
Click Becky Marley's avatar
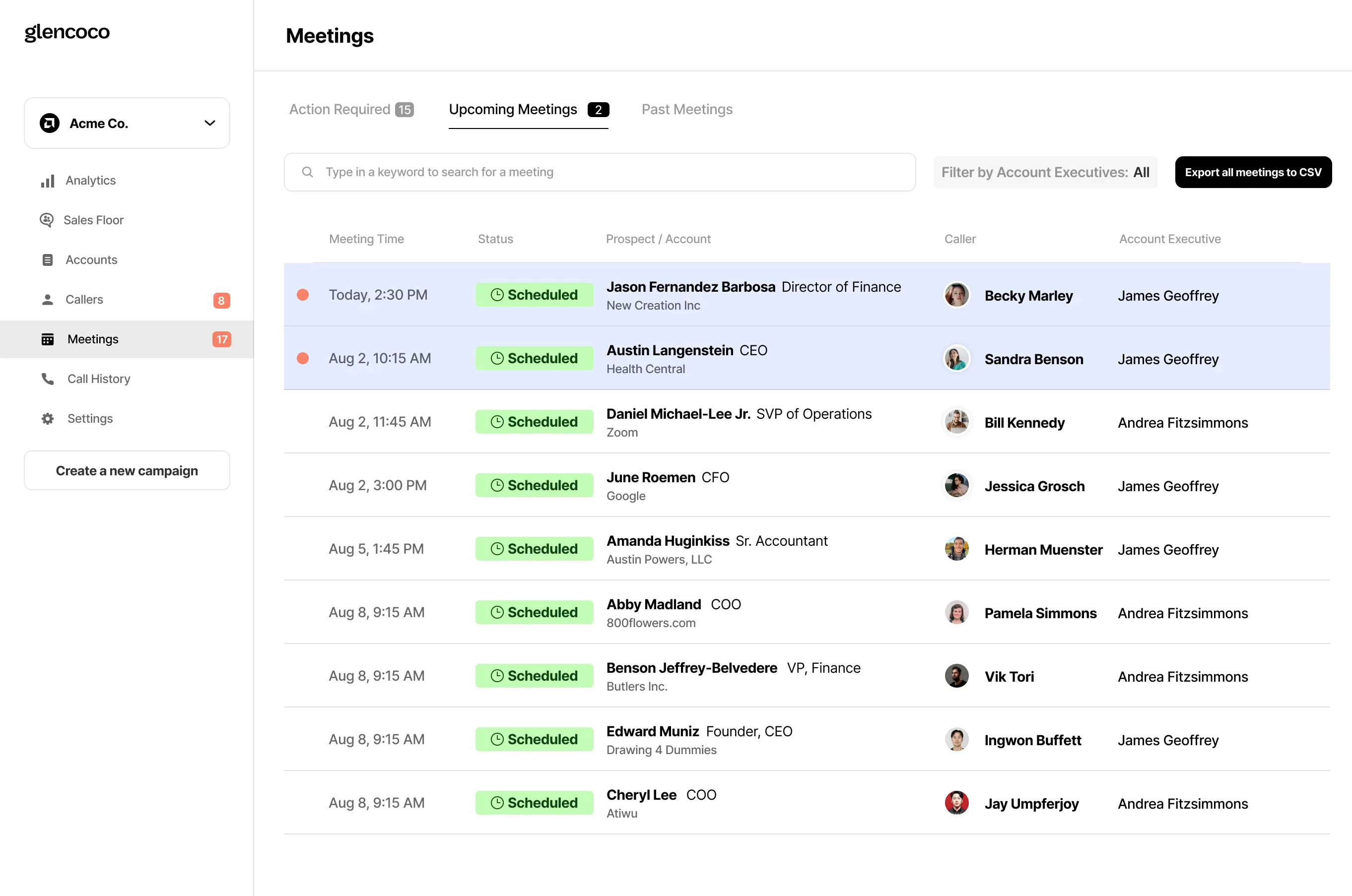click(x=956, y=295)
